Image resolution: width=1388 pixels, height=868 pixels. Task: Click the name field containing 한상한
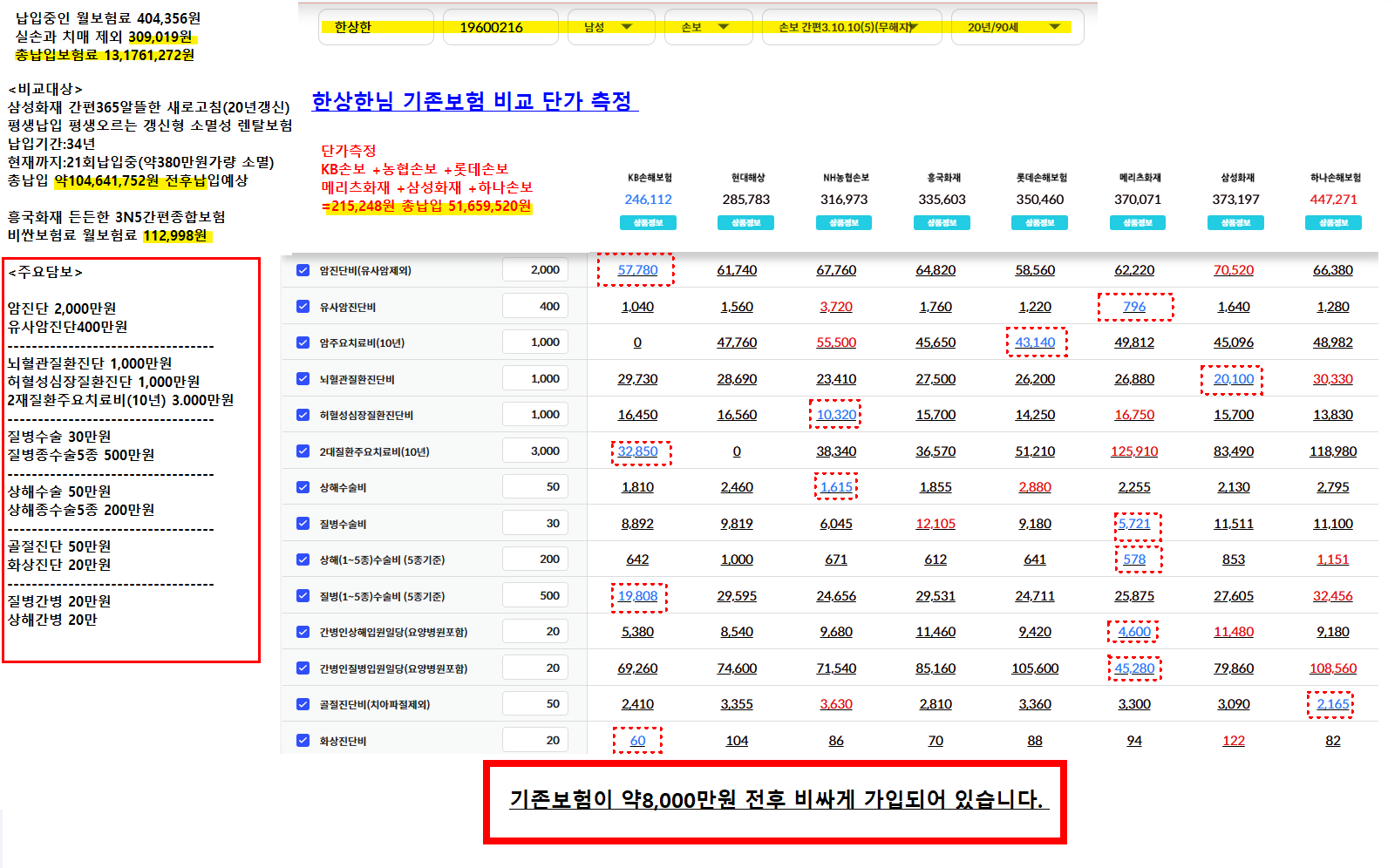click(377, 27)
